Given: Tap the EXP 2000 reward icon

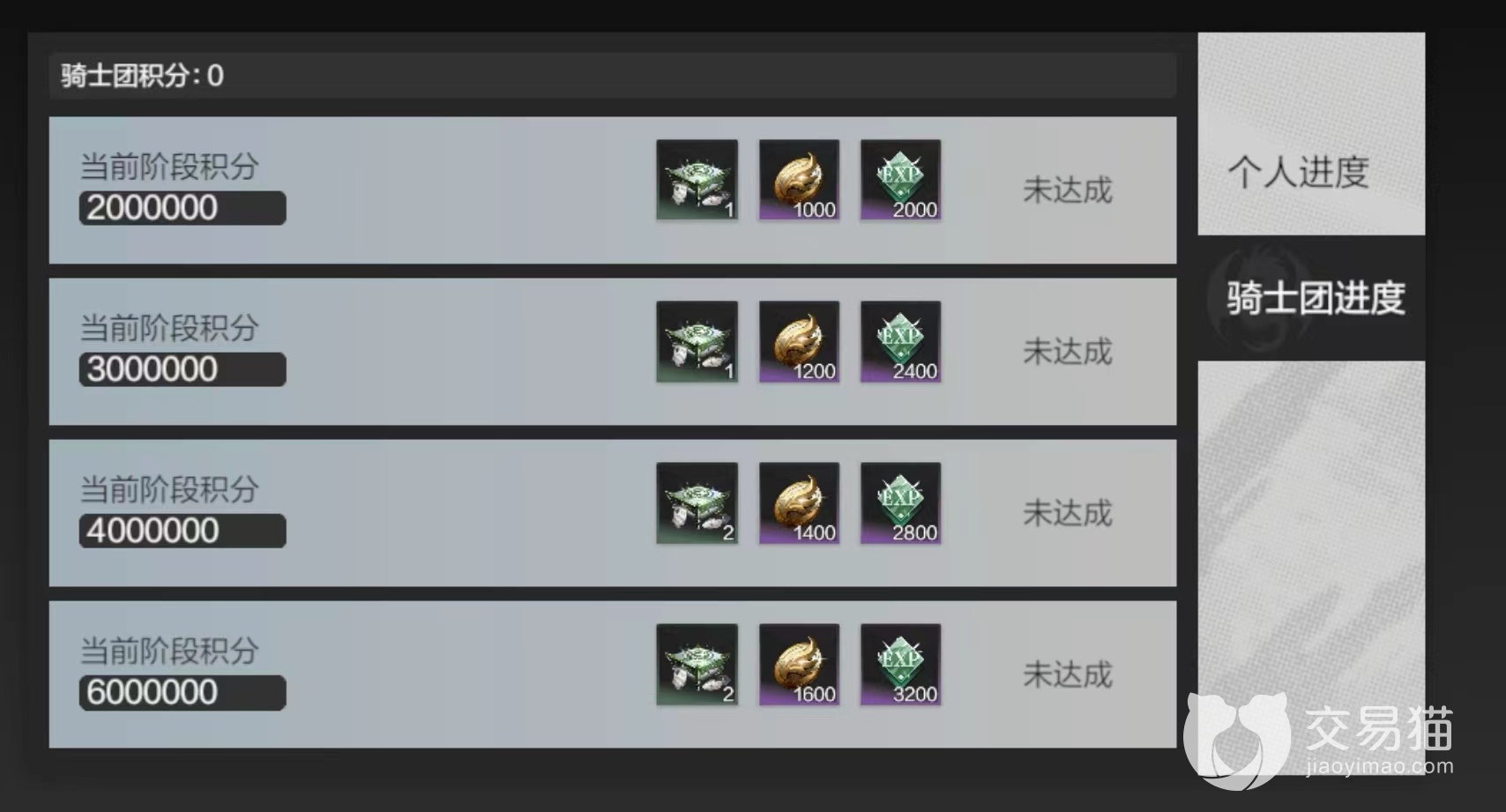Looking at the screenshot, I should click(900, 180).
